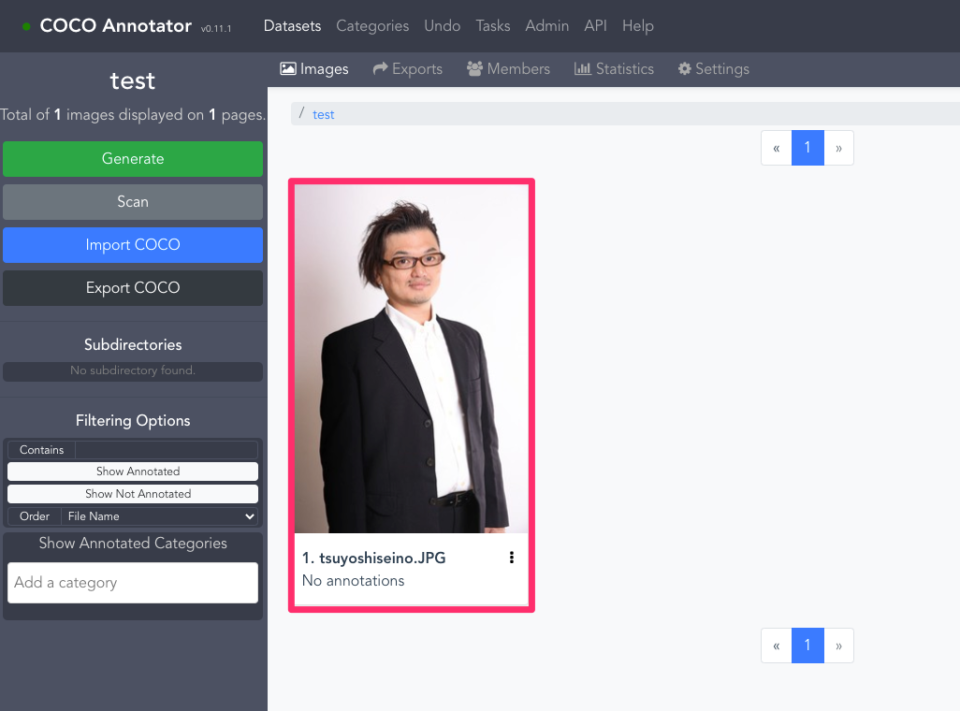Go to previous page with the double-left arrow
960x711 pixels.
776,147
